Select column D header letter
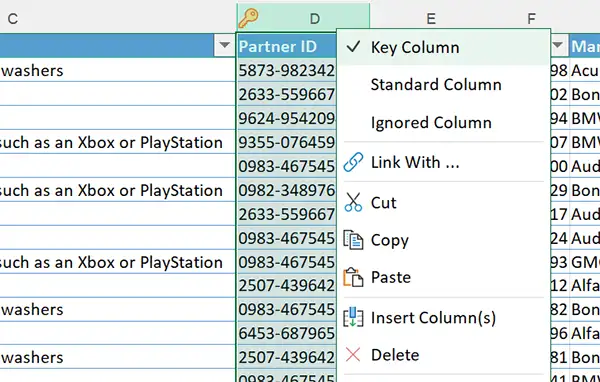This screenshot has height=382, width=600. (315, 18)
